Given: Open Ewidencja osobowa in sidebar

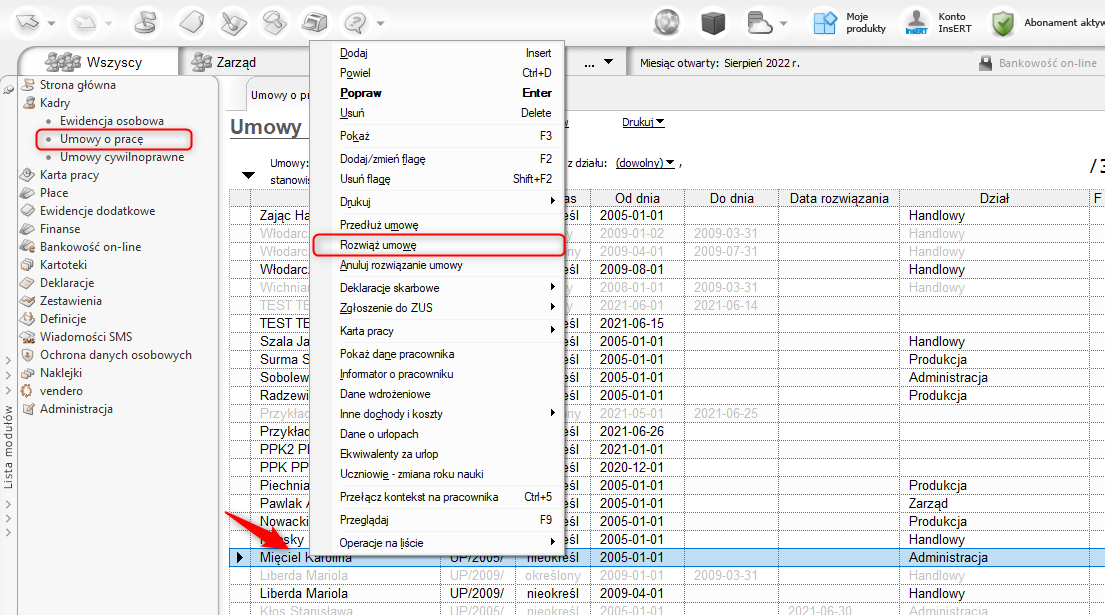Looking at the screenshot, I should pyautogui.click(x=111, y=121).
